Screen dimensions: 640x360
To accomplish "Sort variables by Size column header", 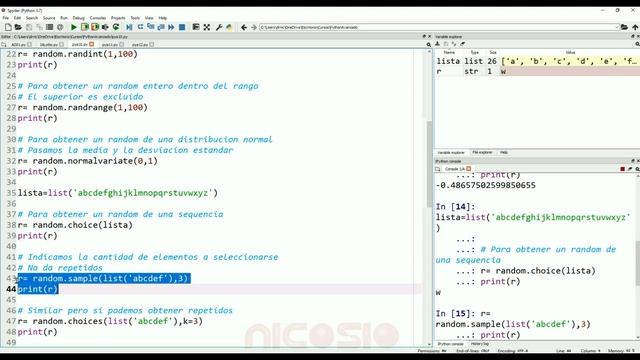I will [x=493, y=53].
